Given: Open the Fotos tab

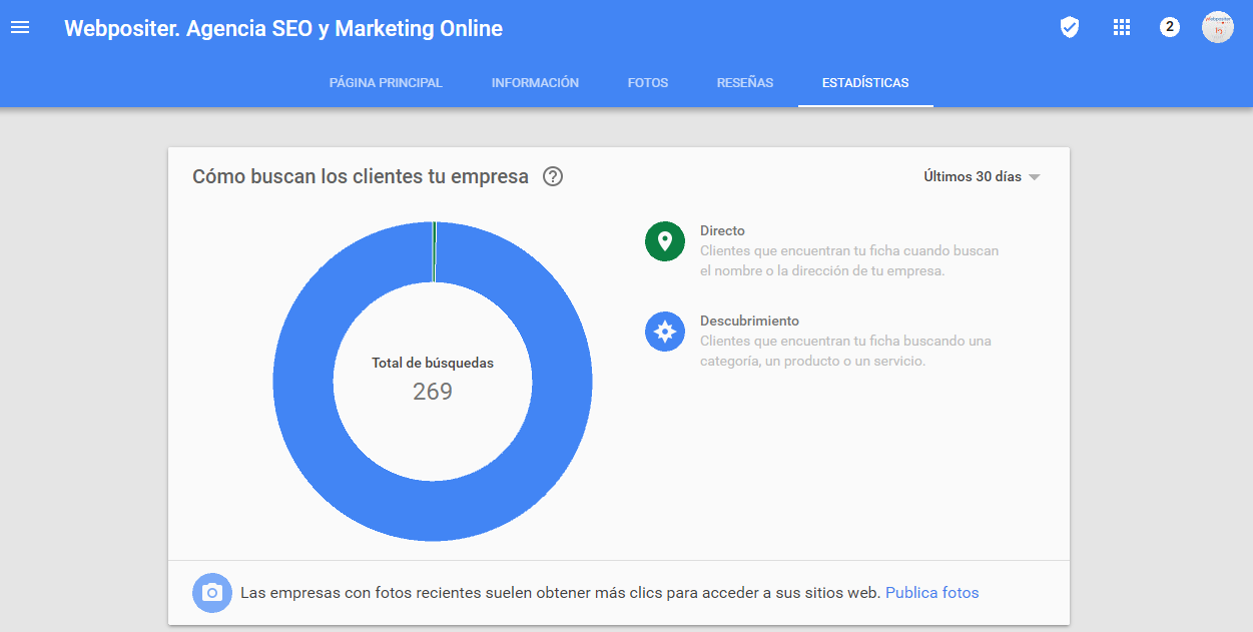Looking at the screenshot, I should (x=647, y=83).
